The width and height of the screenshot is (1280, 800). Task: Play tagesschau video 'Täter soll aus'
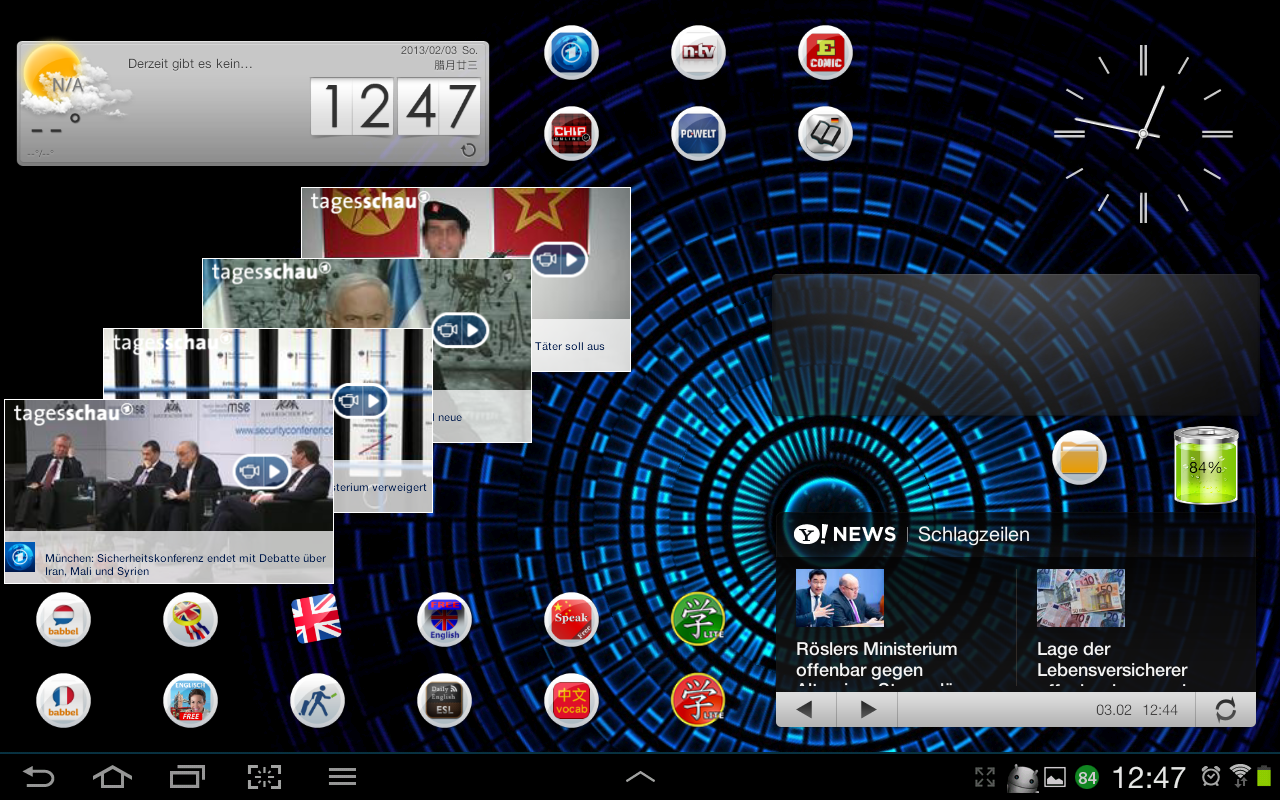pyautogui.click(x=558, y=260)
